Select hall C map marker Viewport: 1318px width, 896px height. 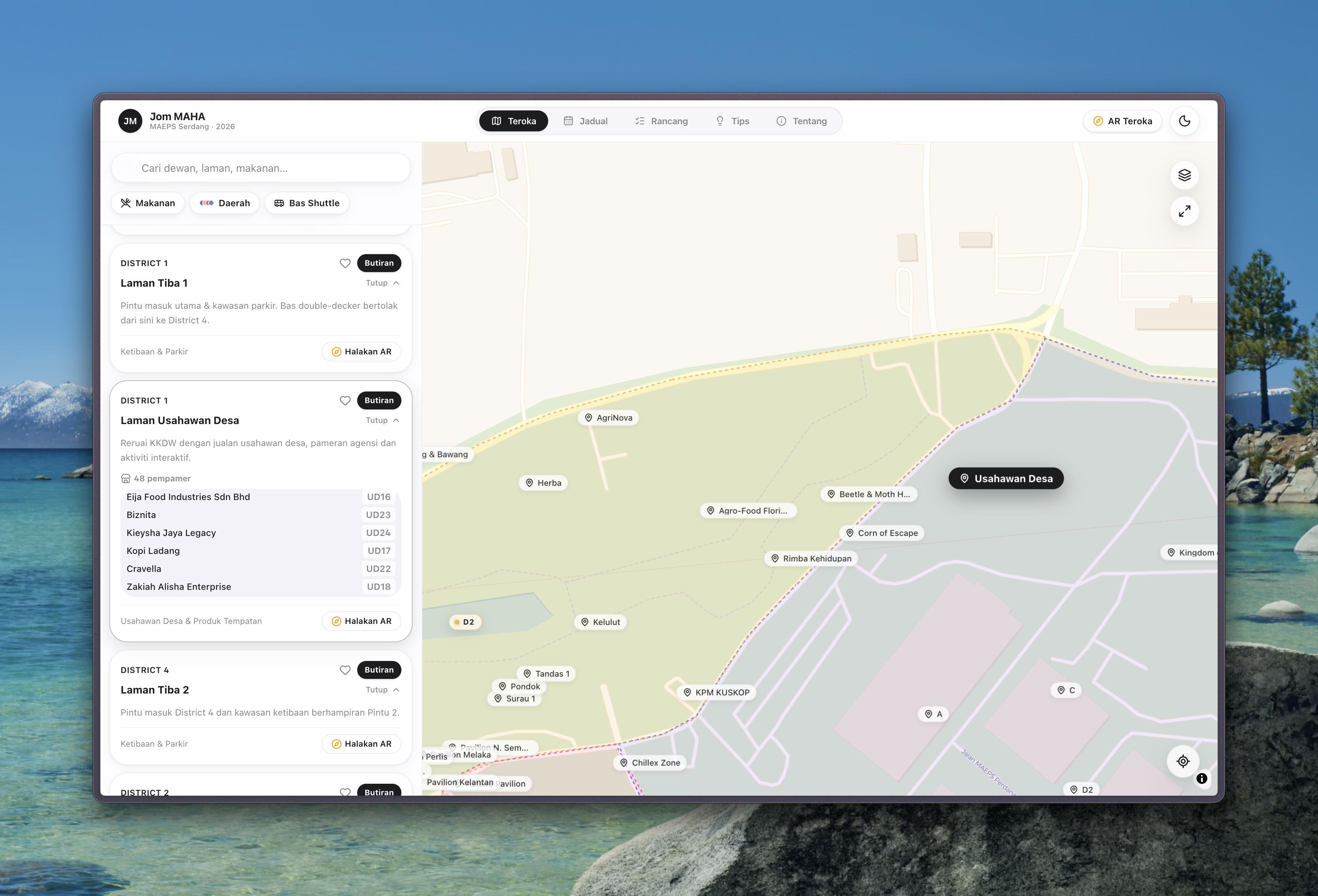pos(1066,690)
